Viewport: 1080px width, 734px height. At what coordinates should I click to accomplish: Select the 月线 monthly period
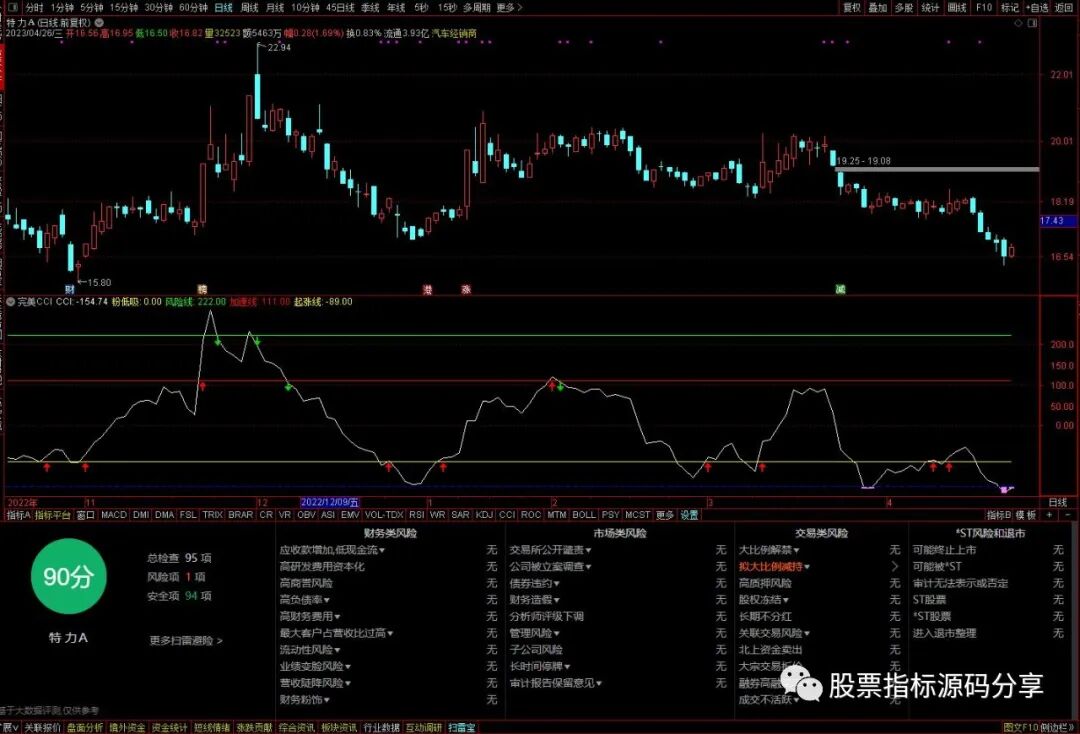(275, 8)
